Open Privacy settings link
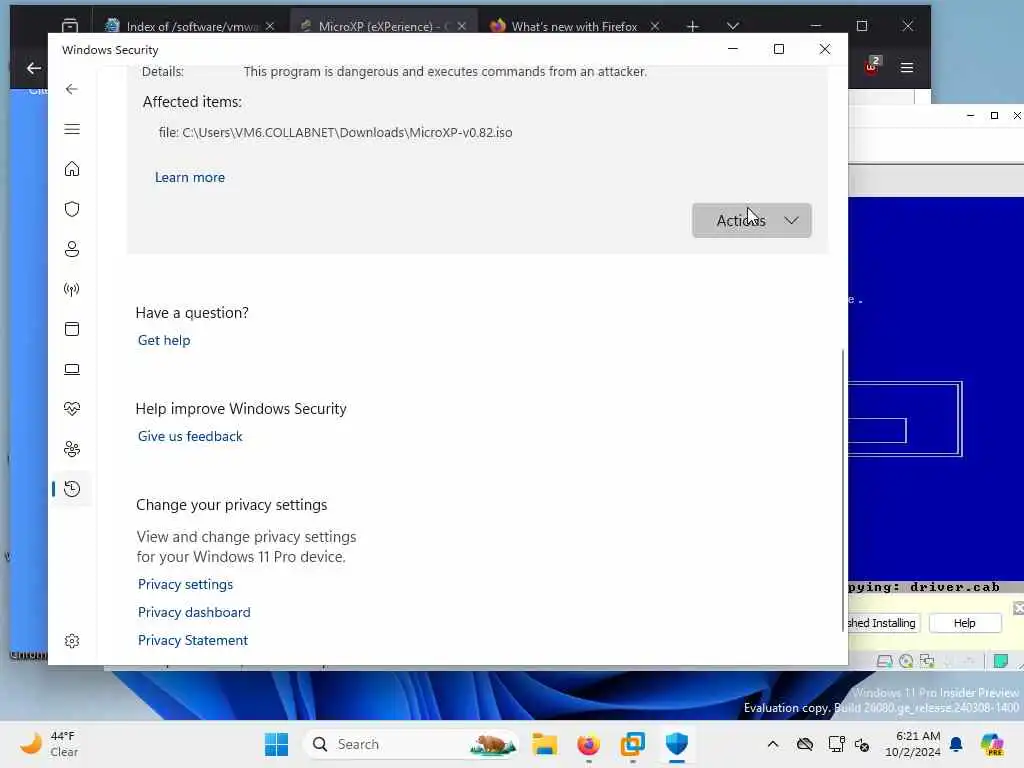1024x768 pixels. point(185,584)
